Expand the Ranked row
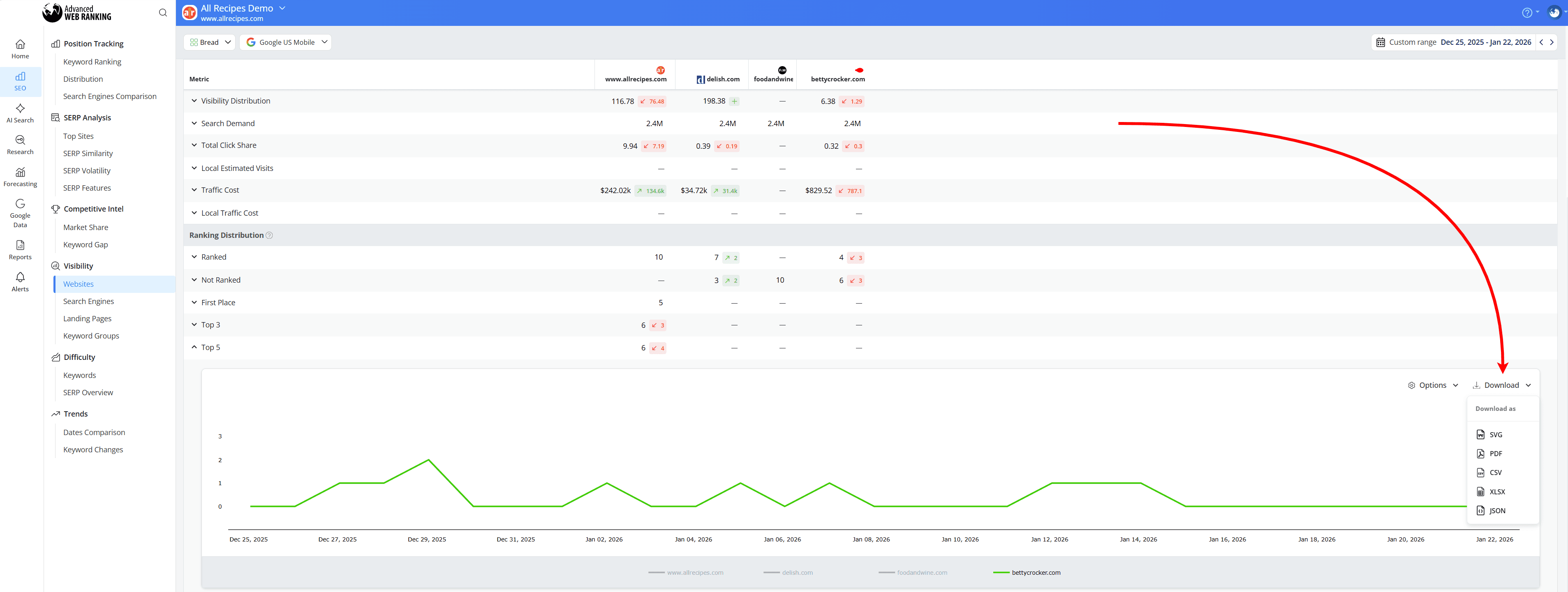This screenshot has height=592, width=1568. [x=194, y=257]
